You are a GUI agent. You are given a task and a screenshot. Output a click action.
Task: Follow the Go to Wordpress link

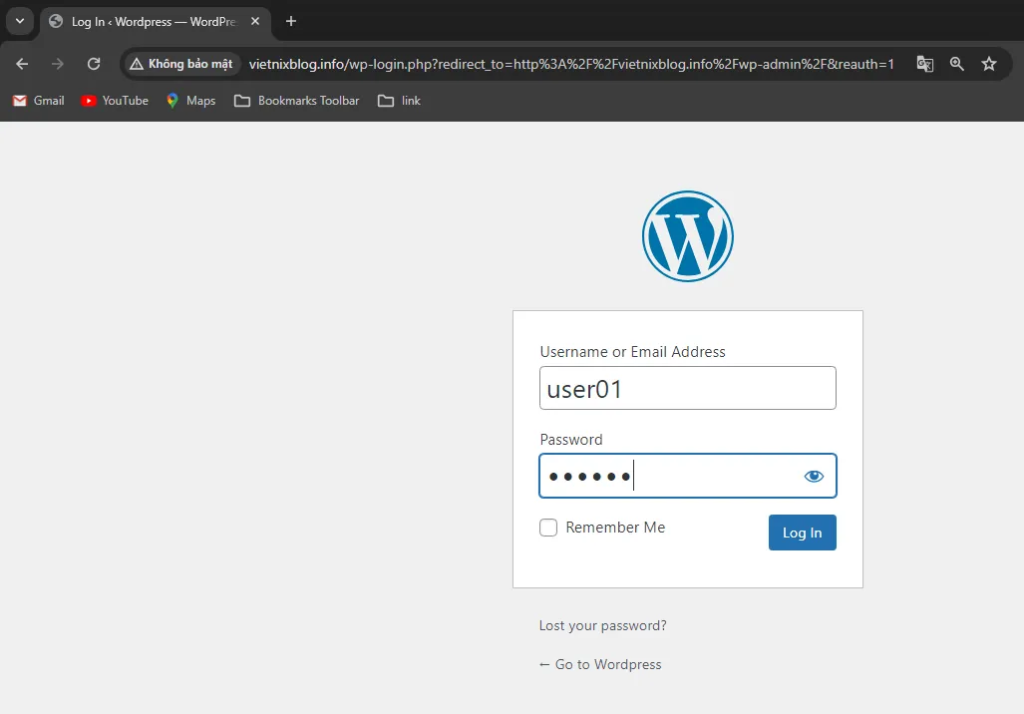600,664
